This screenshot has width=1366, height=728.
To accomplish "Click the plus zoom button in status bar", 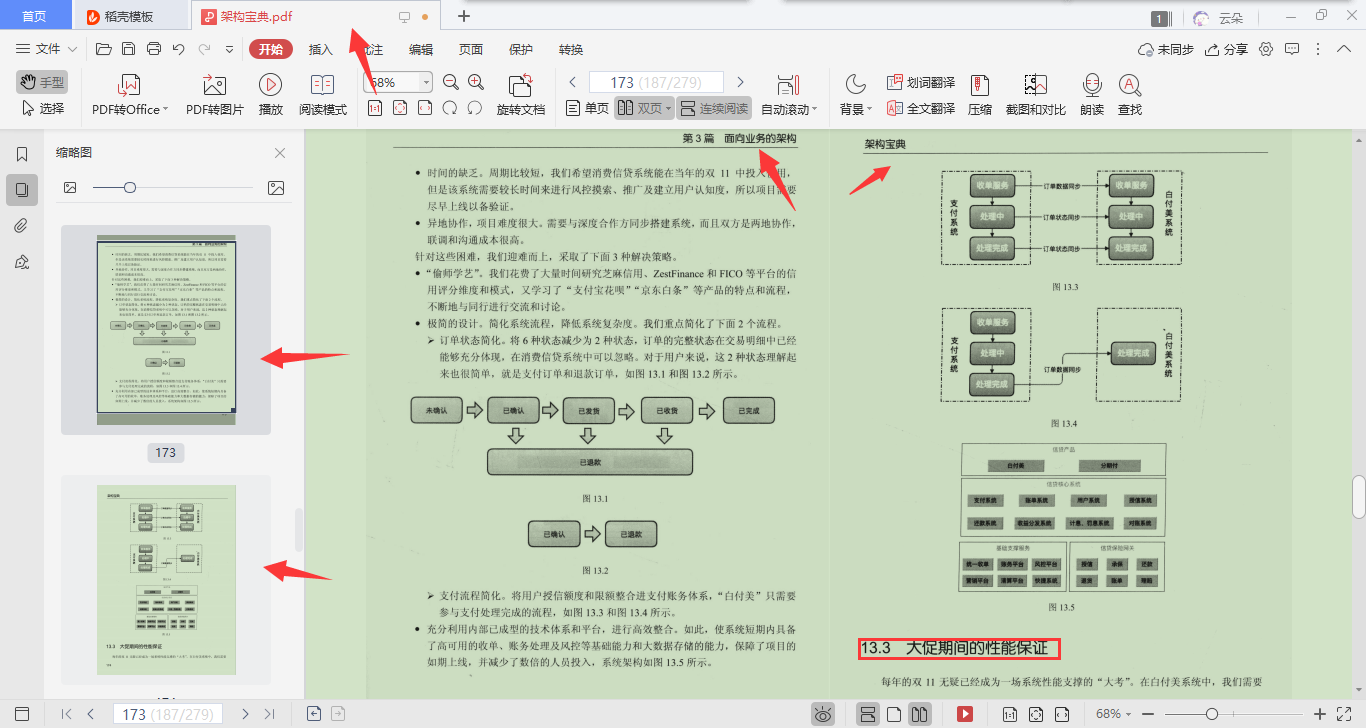I will click(1320, 714).
